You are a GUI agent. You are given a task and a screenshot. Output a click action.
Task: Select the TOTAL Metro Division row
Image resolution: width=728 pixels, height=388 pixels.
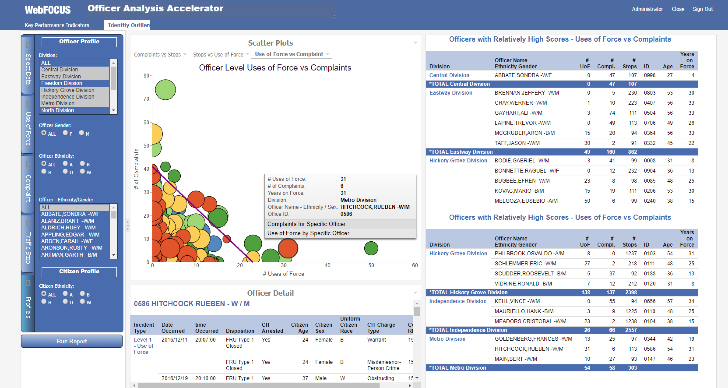point(562,368)
